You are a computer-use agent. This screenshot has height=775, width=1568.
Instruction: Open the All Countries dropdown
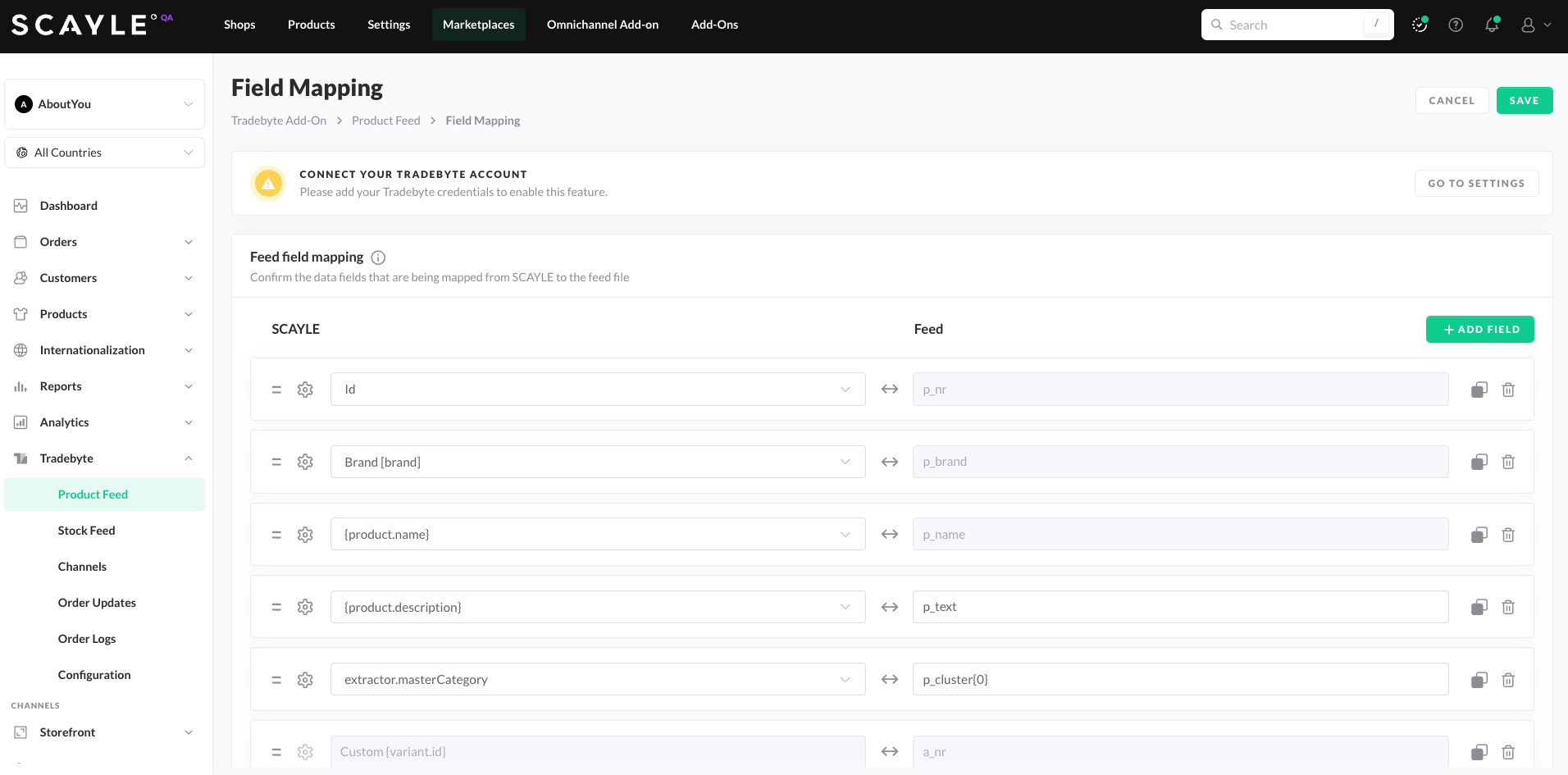coord(105,153)
